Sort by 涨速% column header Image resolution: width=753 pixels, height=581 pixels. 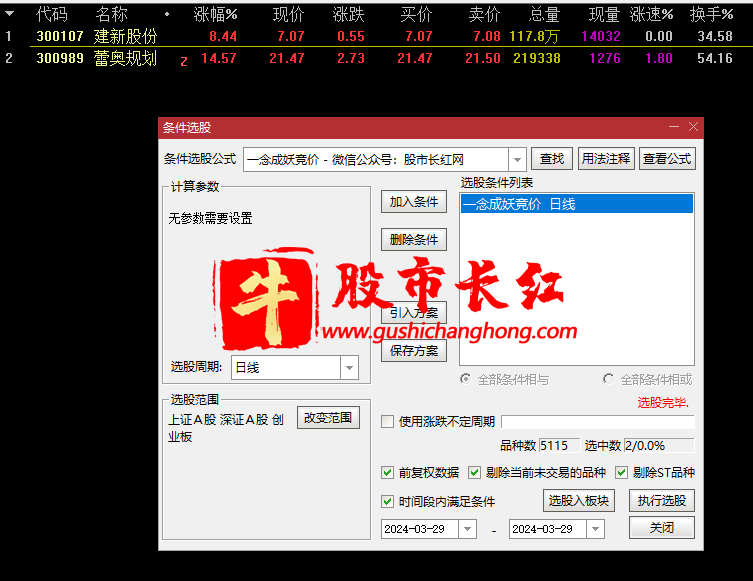(x=651, y=14)
